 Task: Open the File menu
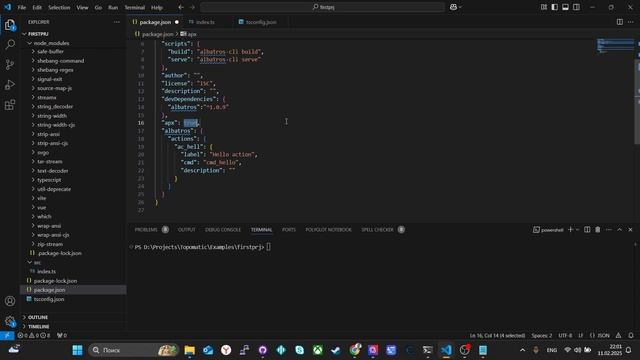22,7
